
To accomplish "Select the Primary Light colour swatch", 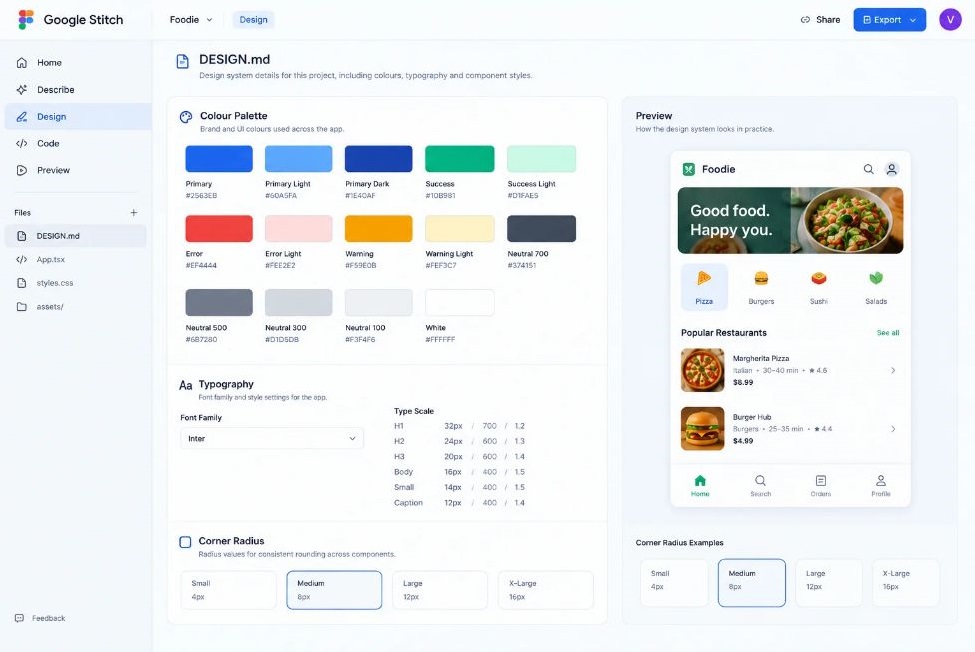I will point(298,158).
